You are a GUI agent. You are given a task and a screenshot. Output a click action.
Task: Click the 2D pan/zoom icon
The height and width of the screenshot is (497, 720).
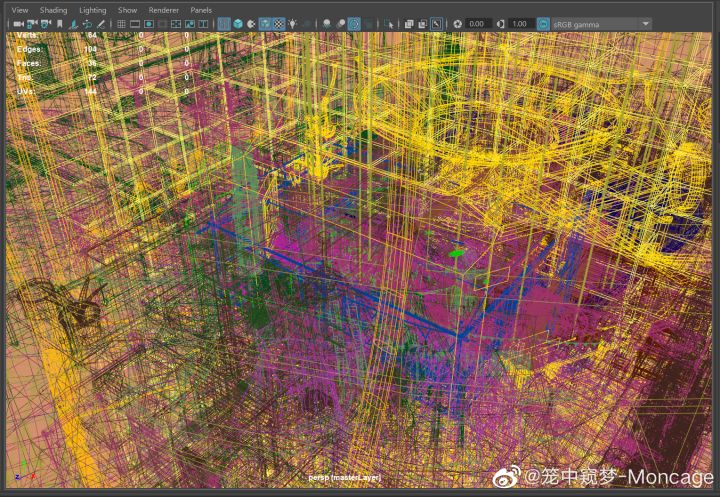tap(86, 24)
